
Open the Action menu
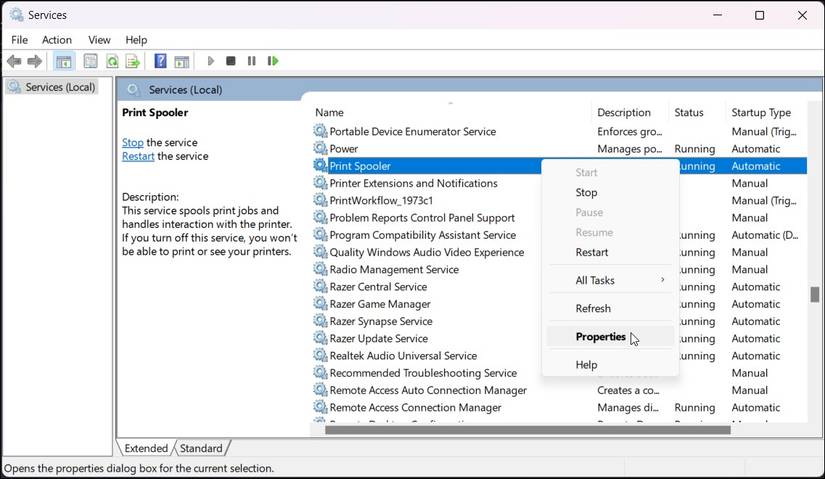[57, 40]
